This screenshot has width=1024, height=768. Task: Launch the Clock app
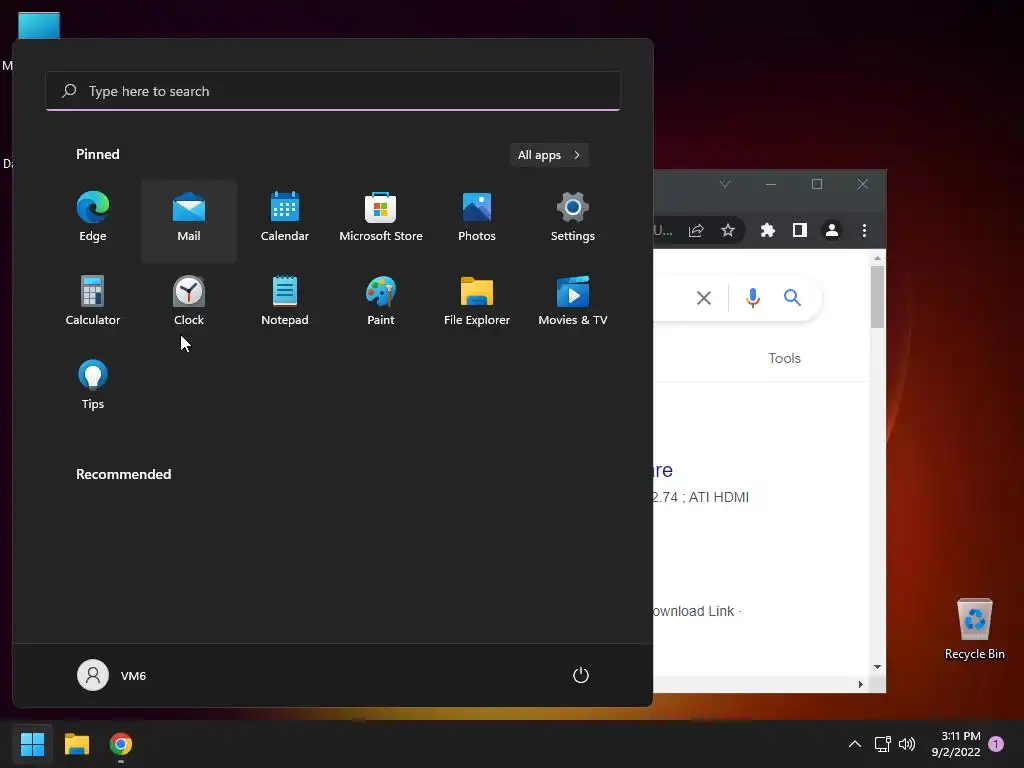[x=189, y=301]
